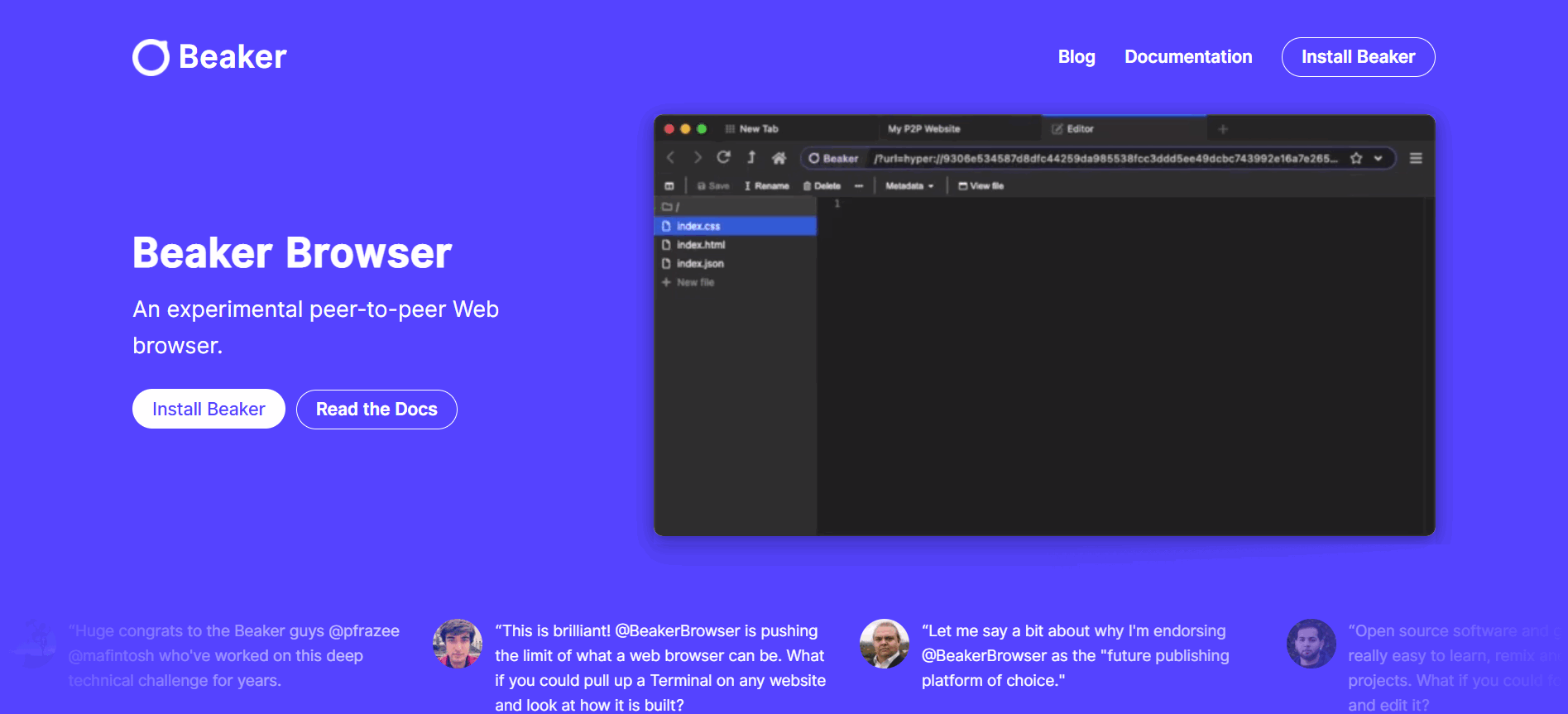Open Read the Docs

click(x=376, y=410)
